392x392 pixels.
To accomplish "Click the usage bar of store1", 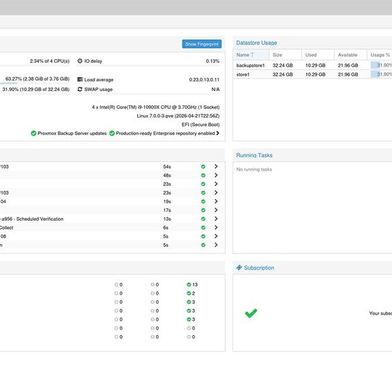I will (381, 74).
